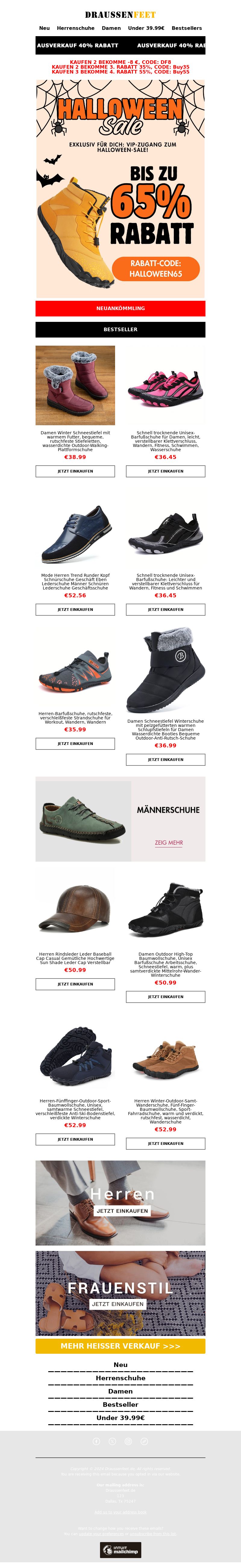This screenshot has height=1568, width=241.
Task: Open the brown leather baseball cap image
Action: (x=76, y=908)
